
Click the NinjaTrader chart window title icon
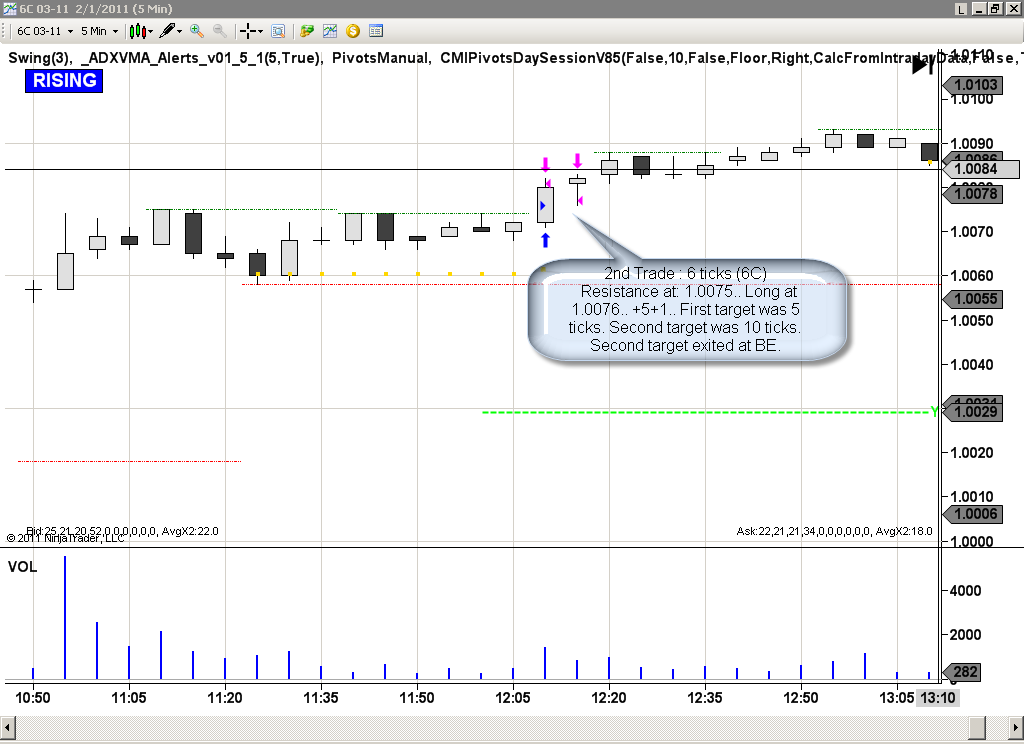pos(9,8)
